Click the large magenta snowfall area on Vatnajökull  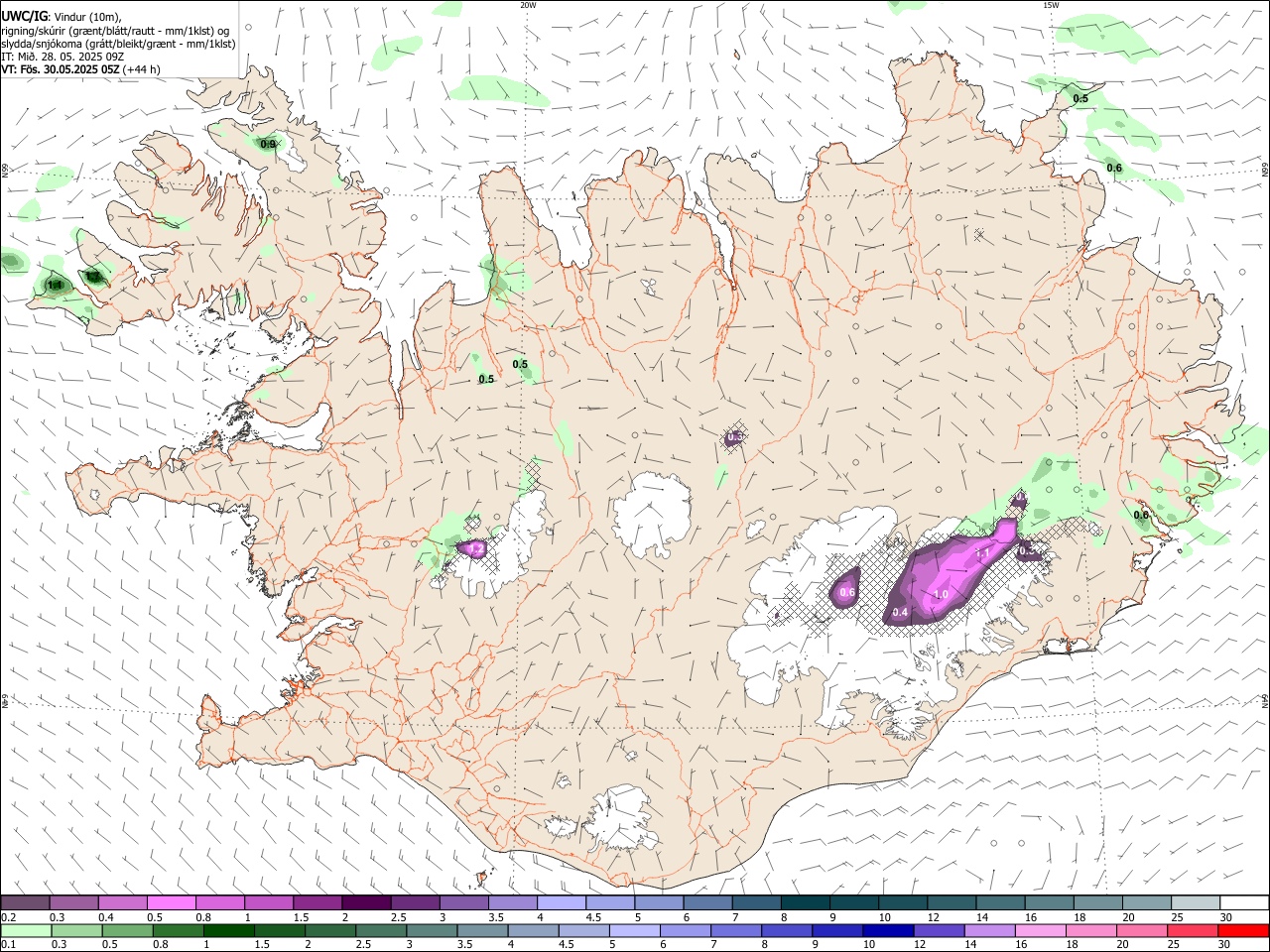952,573
